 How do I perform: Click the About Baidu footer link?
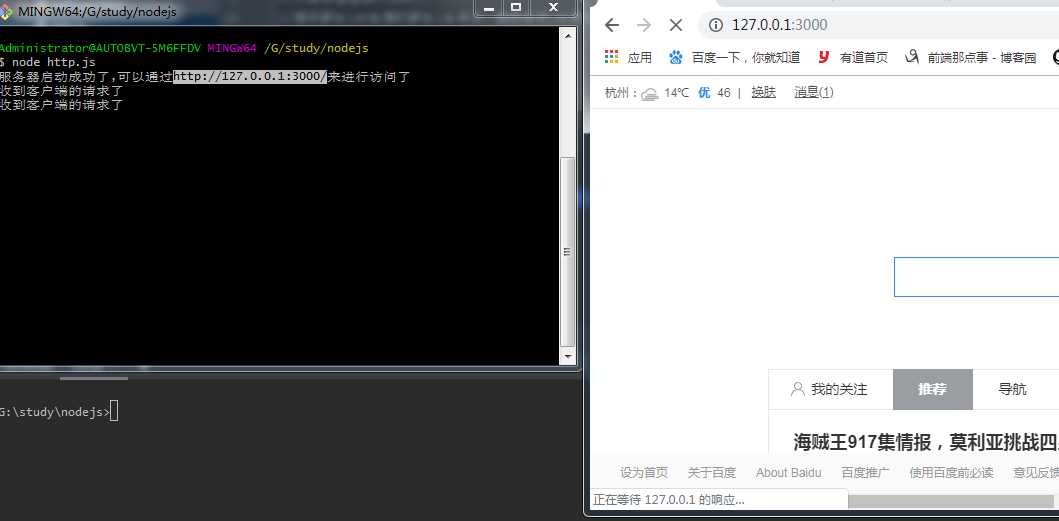coord(788,472)
